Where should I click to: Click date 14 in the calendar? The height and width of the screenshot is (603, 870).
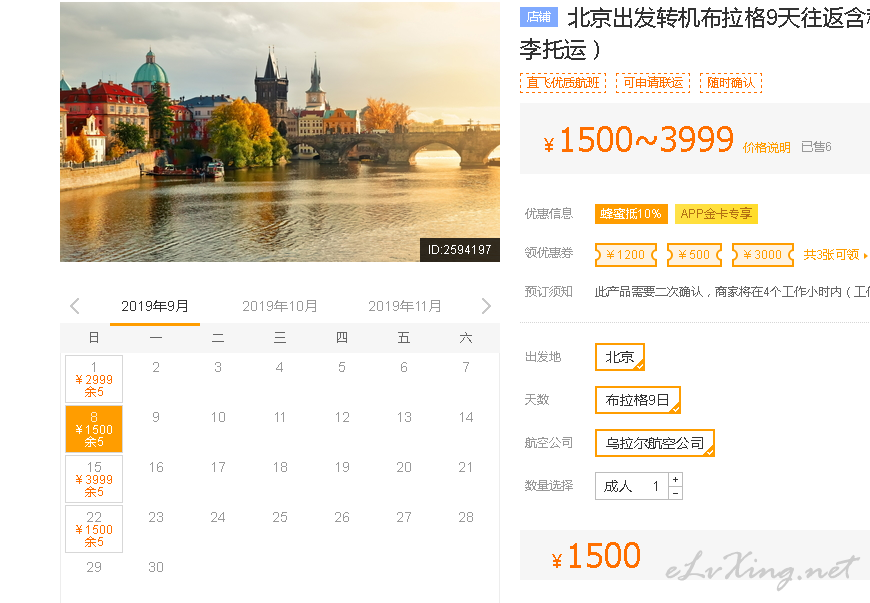click(466, 417)
